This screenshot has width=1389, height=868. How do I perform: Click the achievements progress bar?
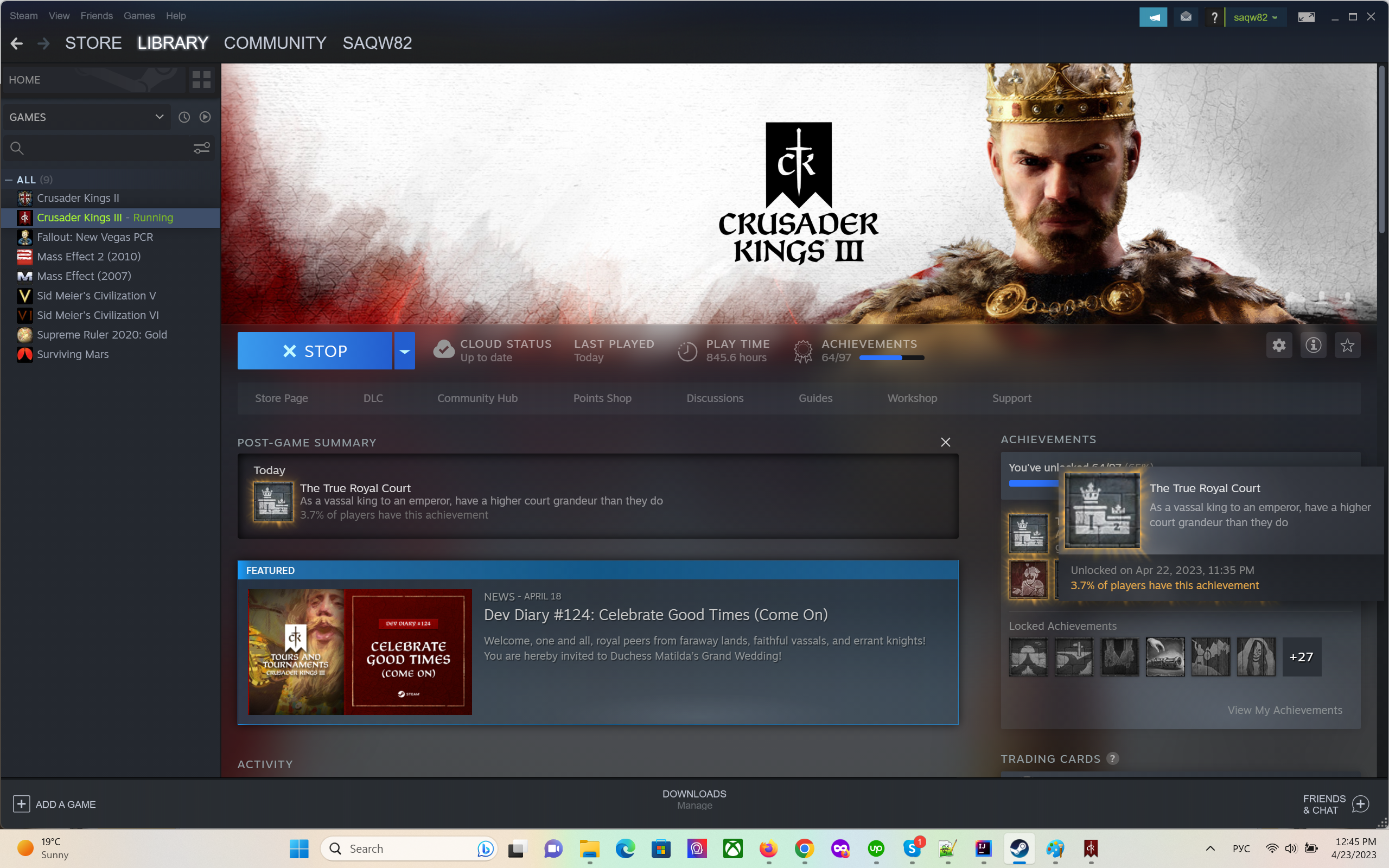click(x=891, y=358)
